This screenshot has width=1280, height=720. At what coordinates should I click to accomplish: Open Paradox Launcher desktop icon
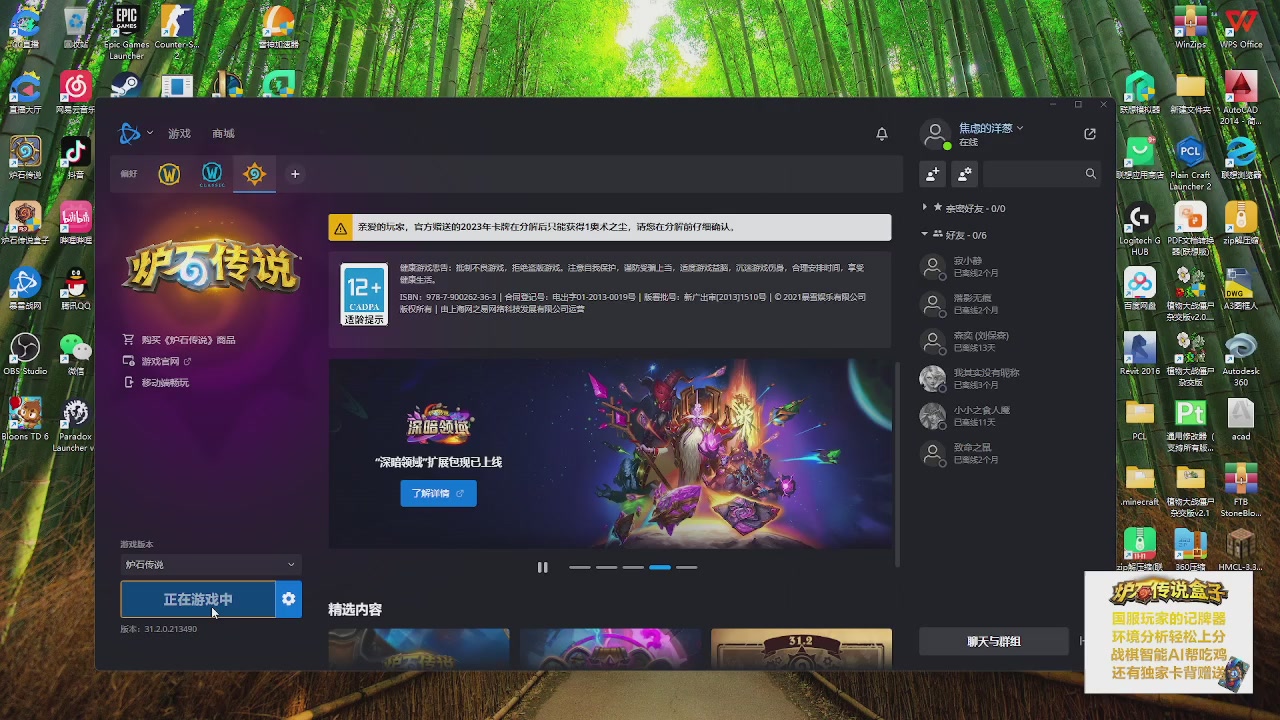[76, 424]
